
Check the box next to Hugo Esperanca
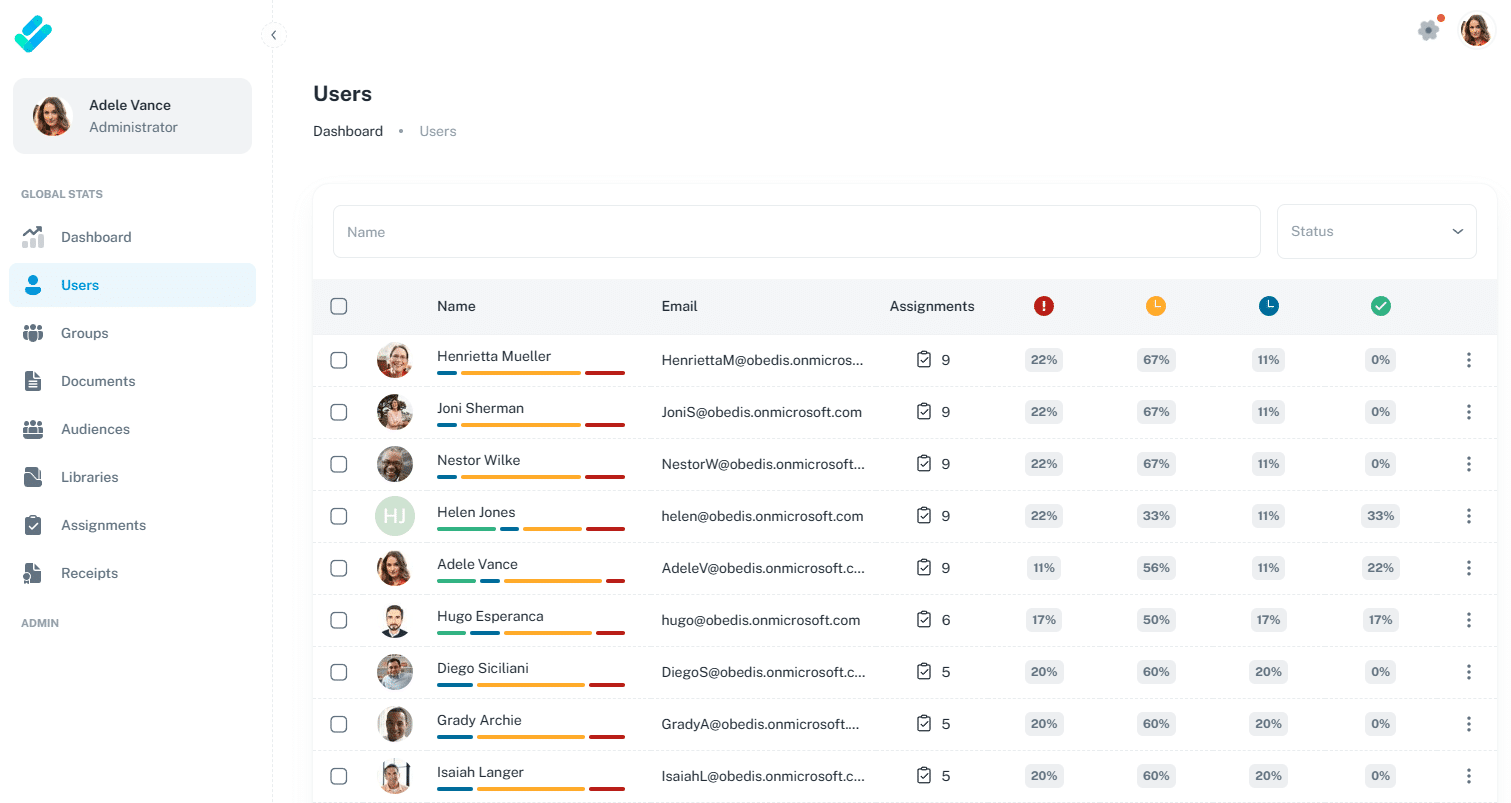pyautogui.click(x=339, y=620)
